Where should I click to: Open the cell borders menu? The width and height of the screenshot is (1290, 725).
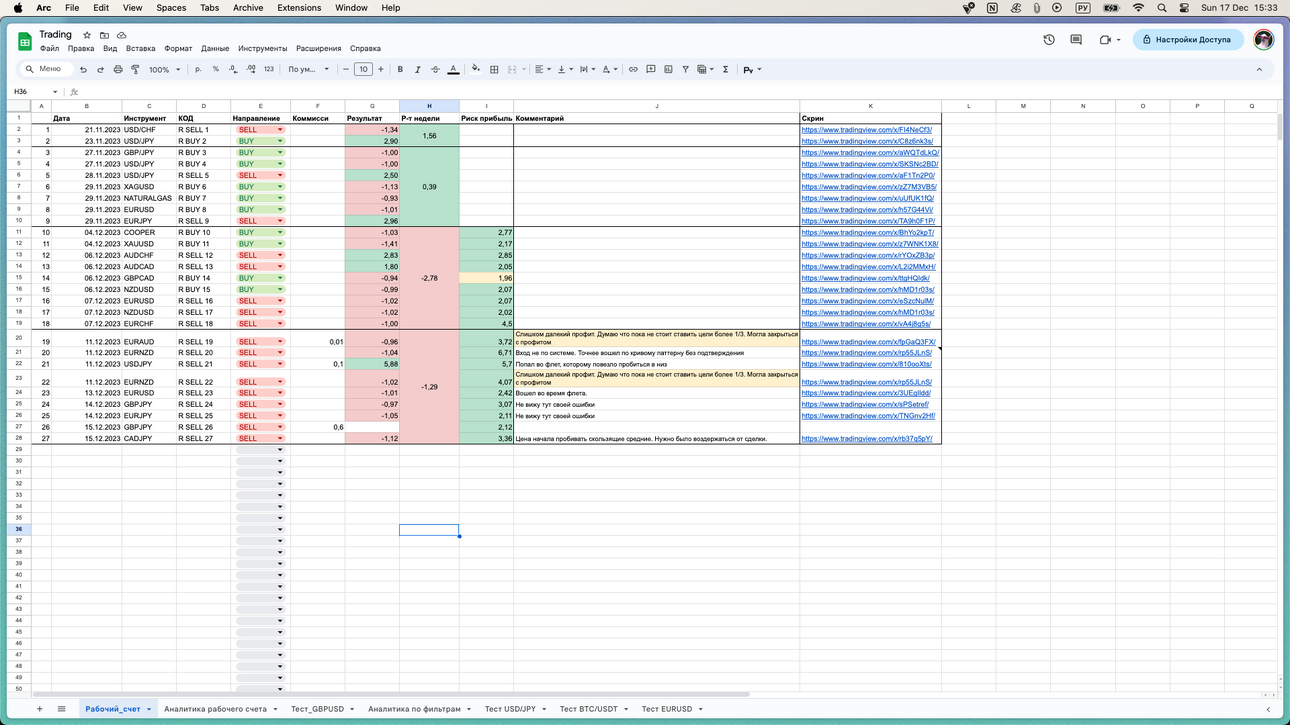(x=494, y=70)
